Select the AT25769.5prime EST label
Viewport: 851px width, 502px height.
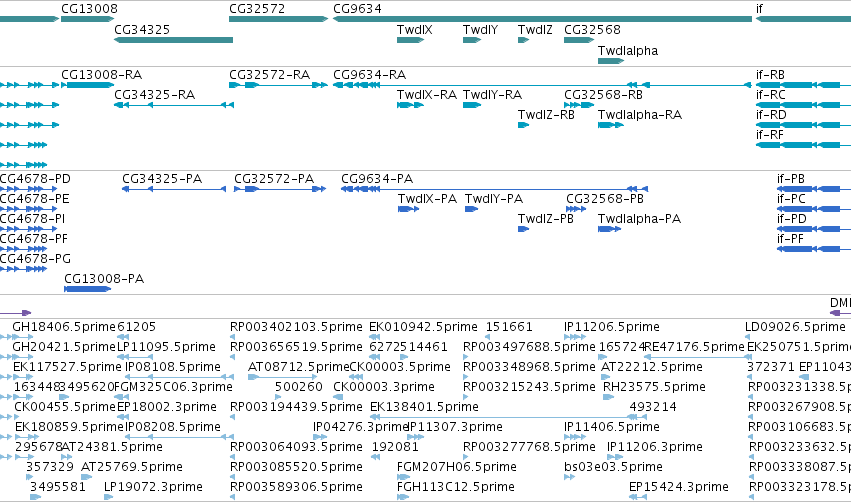[x=132, y=467]
